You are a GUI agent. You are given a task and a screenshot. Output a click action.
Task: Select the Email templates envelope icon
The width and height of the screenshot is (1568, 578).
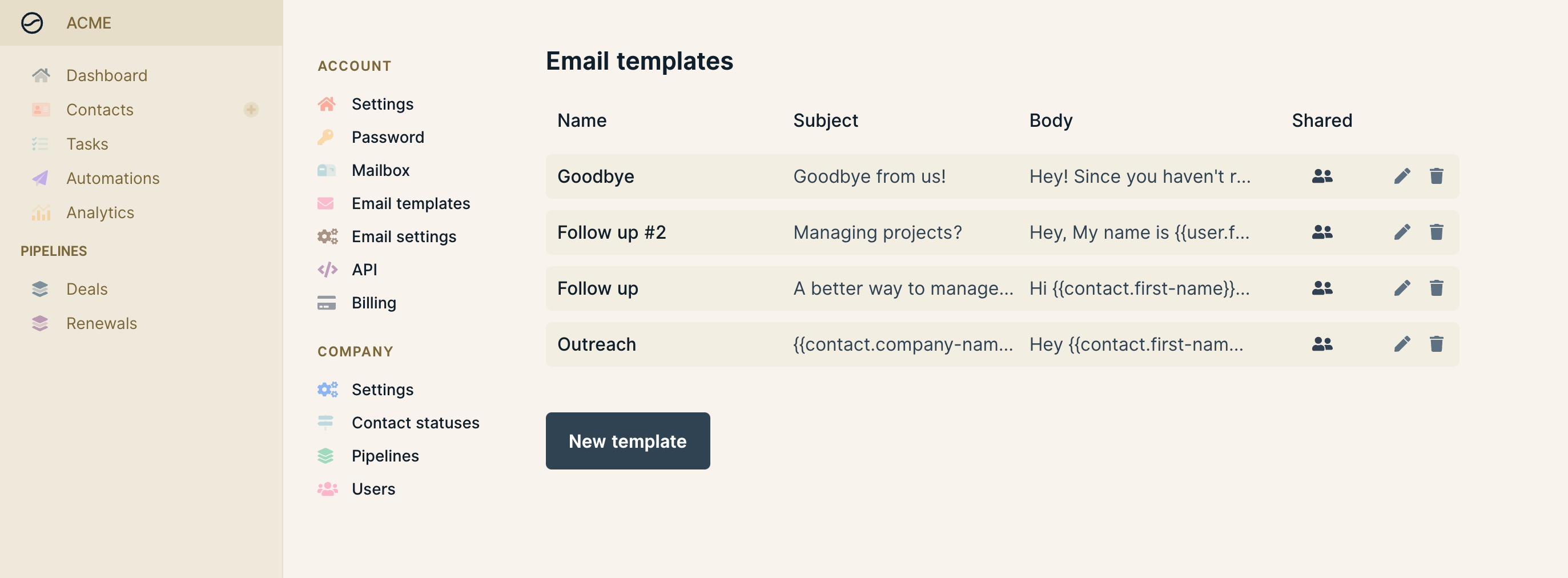pyautogui.click(x=327, y=203)
